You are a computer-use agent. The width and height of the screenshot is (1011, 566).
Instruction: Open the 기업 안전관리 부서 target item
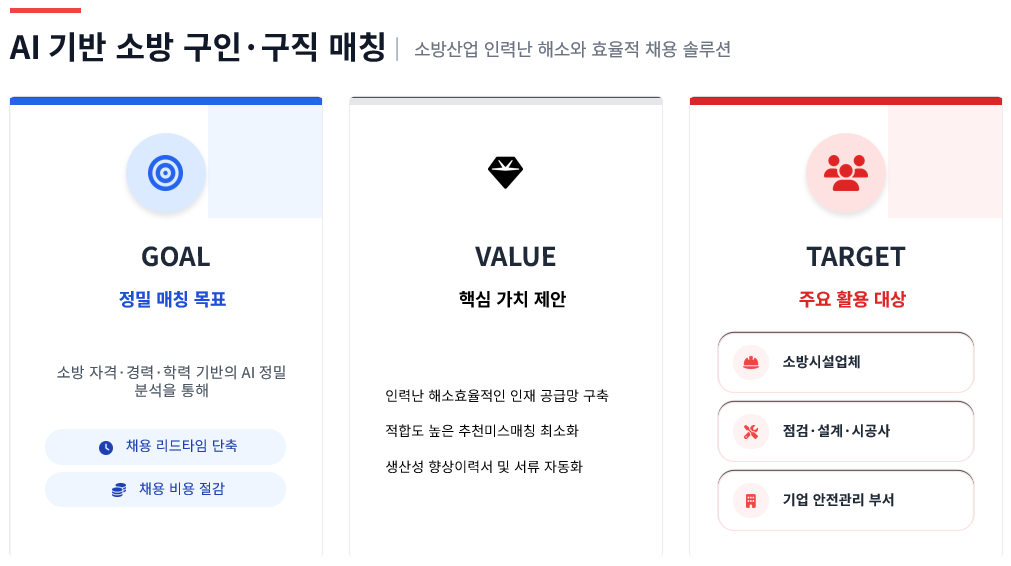[845, 500]
